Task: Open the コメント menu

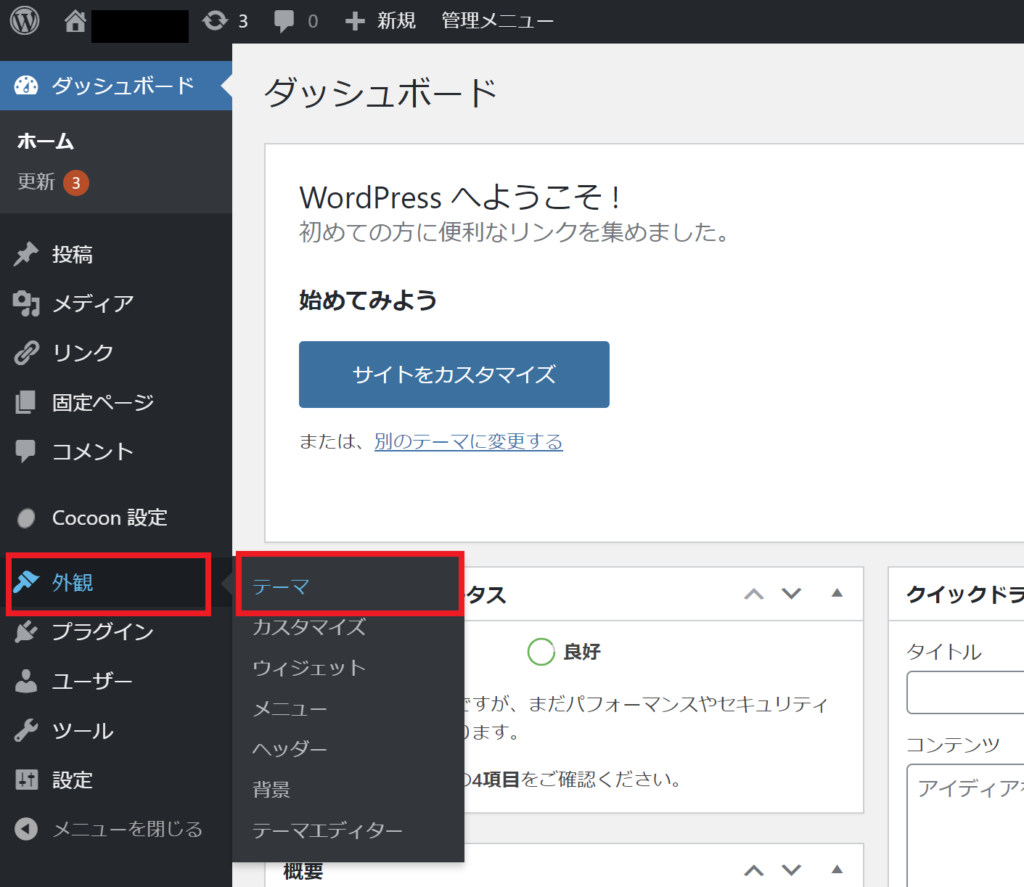Action: (x=116, y=451)
